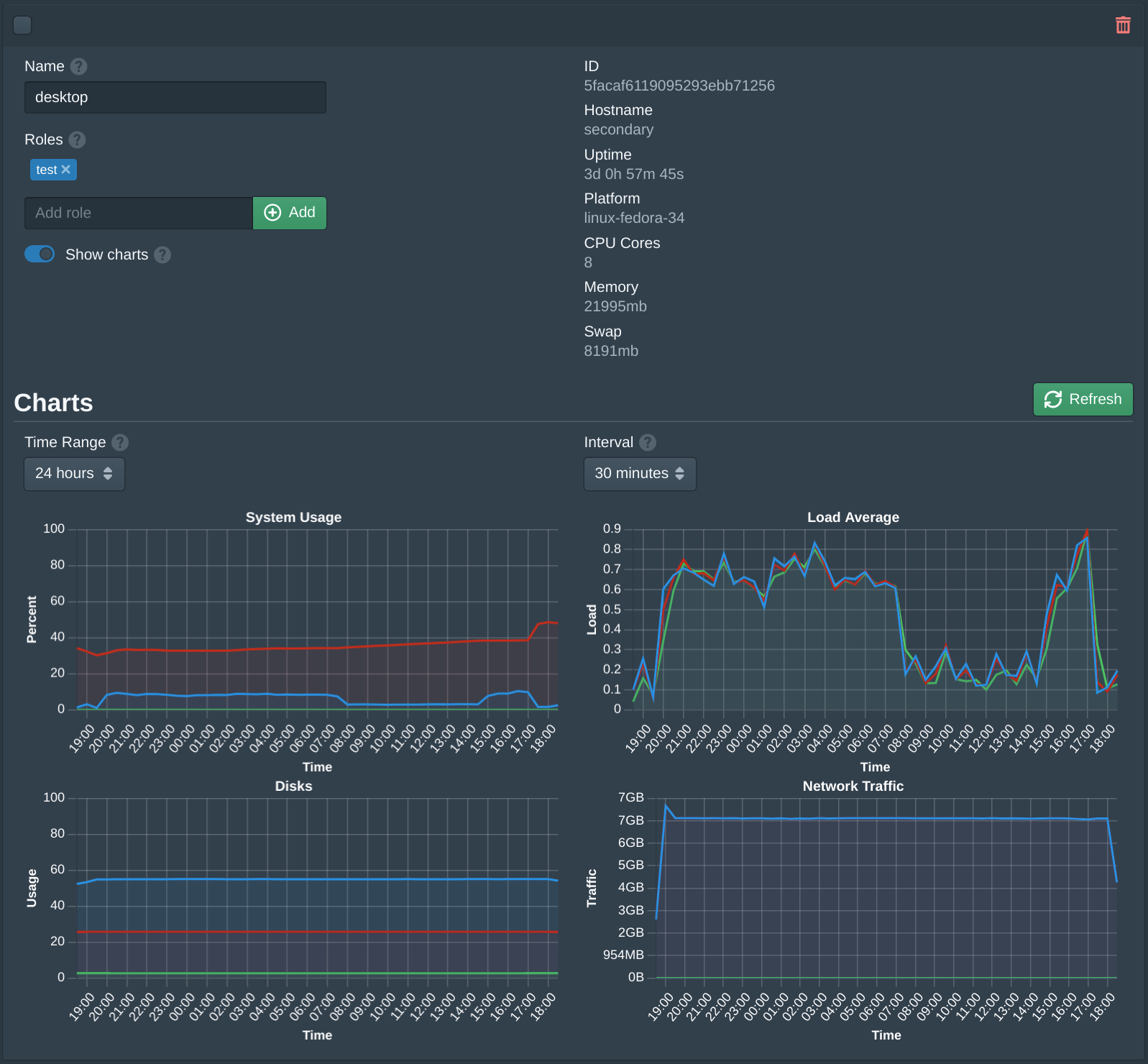Viewport: 1148px width, 1064px height.
Task: Click the Name input field
Action: pyautogui.click(x=175, y=97)
